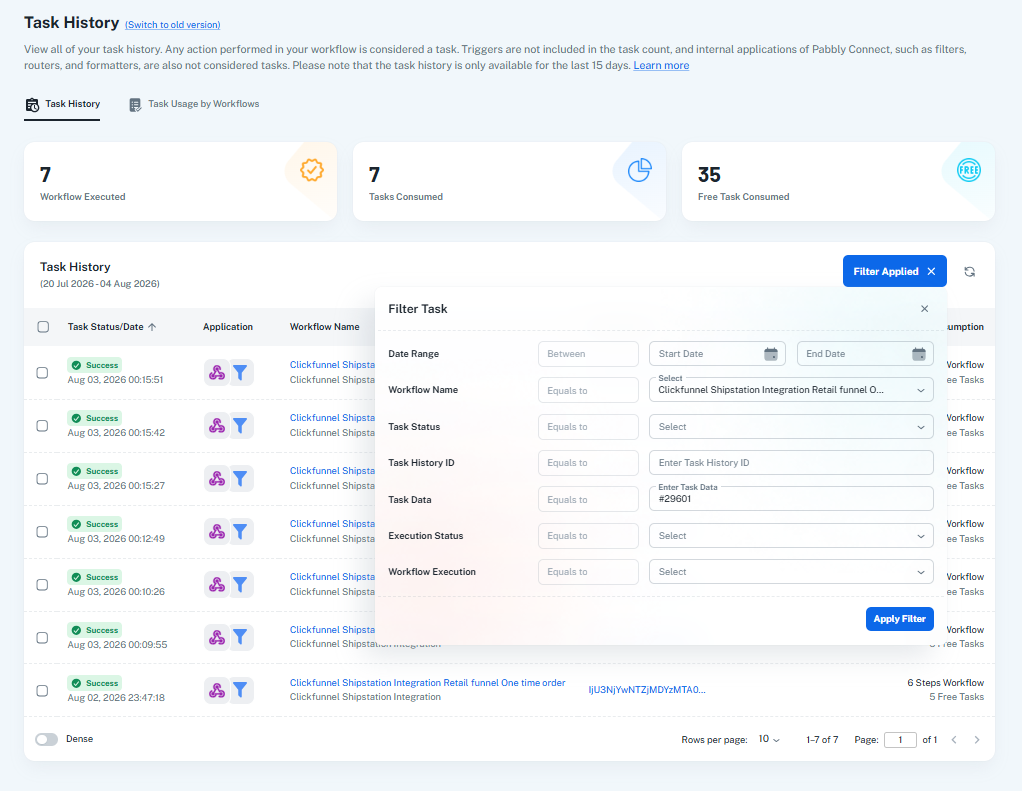Click webhook app icon in Aug 03 00:15:27 row
This screenshot has width=1022, height=791.
(x=216, y=479)
